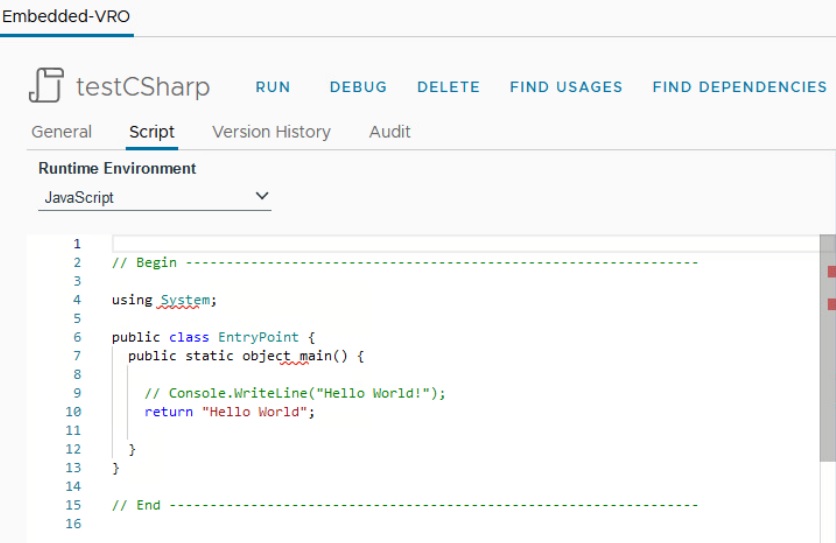Click the upper red error marker in scrollbar
Viewport: 836px width, 543px height.
(831, 272)
